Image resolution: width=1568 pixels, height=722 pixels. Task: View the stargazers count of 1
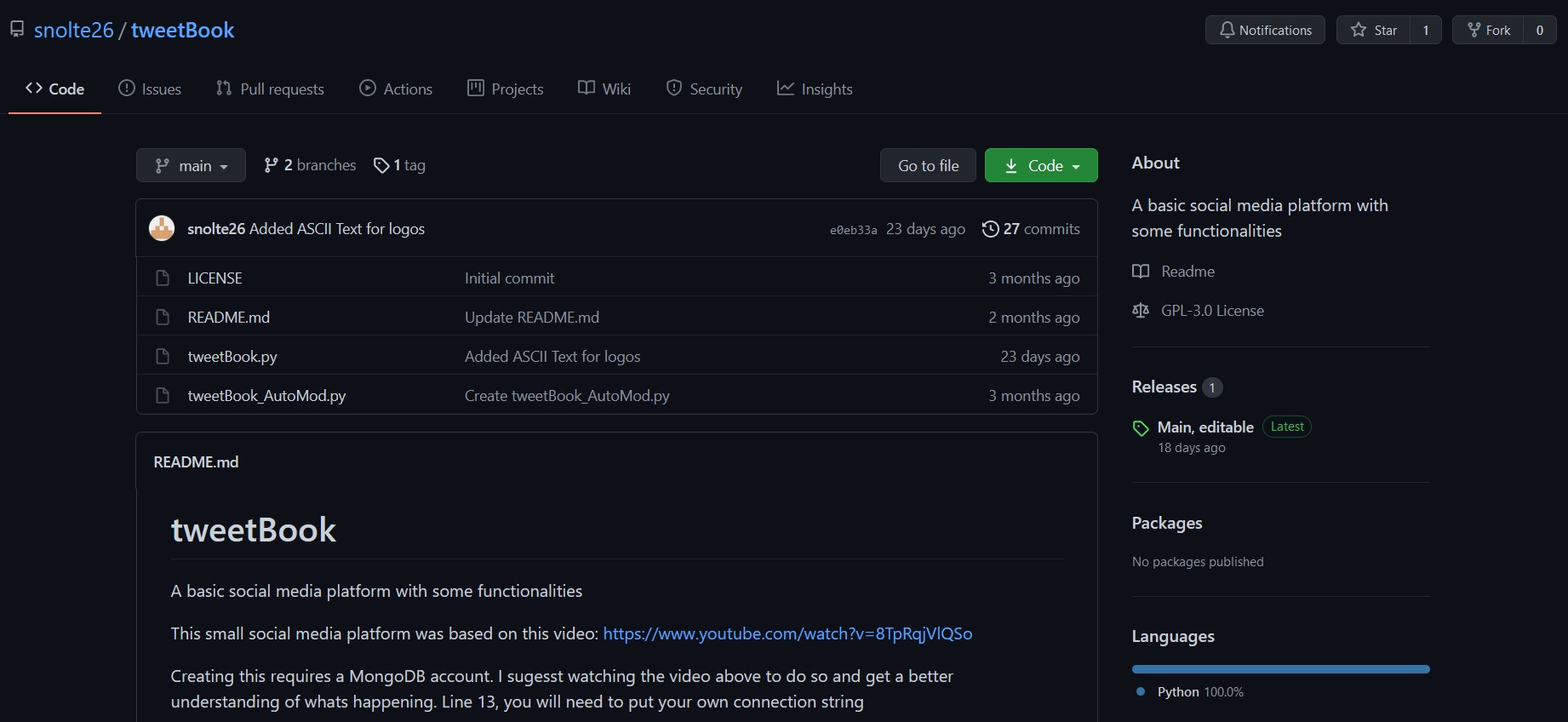1426,30
